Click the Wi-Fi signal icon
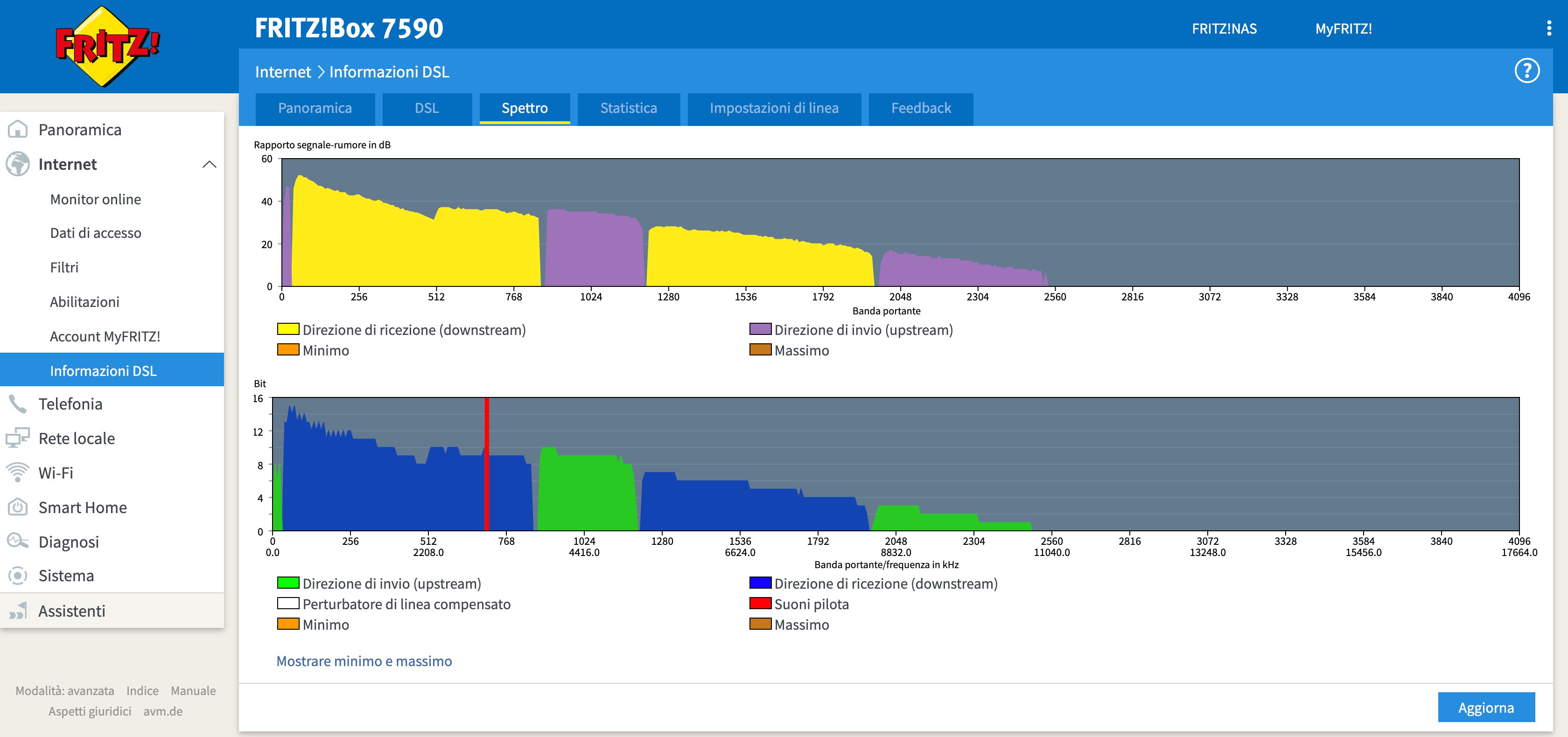The width and height of the screenshot is (1568, 737). 18,473
